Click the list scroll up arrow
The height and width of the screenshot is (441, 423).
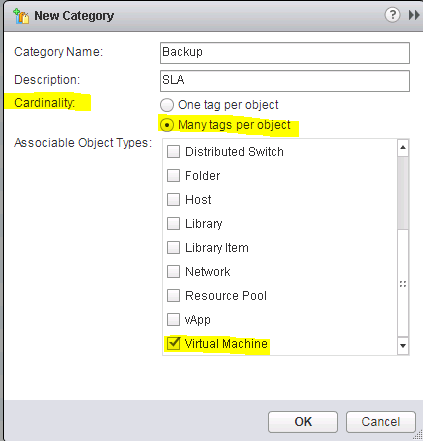[x=403, y=148]
